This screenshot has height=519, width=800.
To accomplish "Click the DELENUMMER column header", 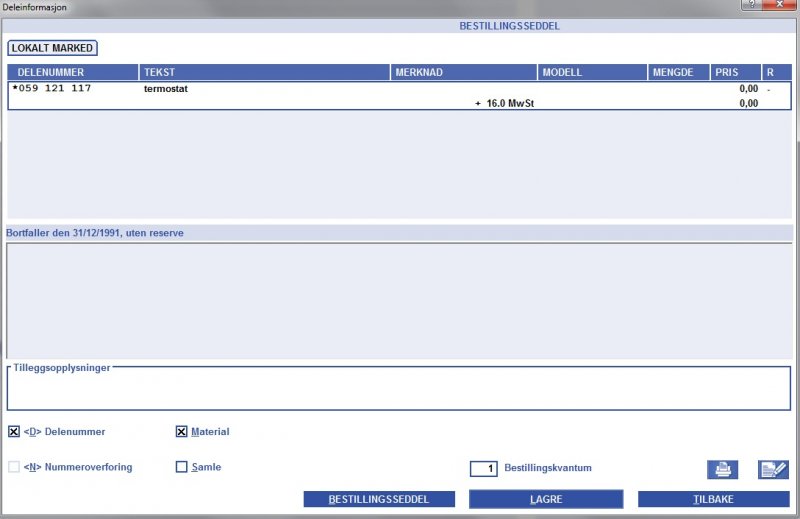I will tap(73, 73).
